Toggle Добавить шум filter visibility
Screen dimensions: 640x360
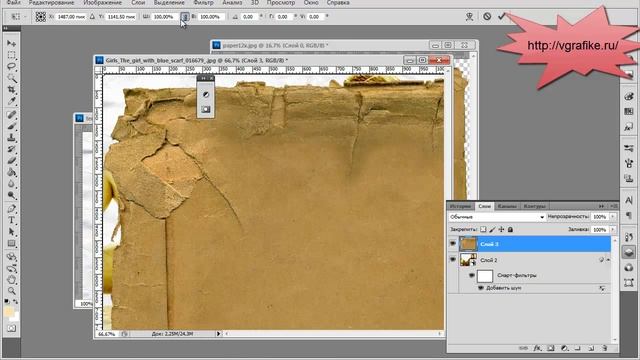pos(481,288)
